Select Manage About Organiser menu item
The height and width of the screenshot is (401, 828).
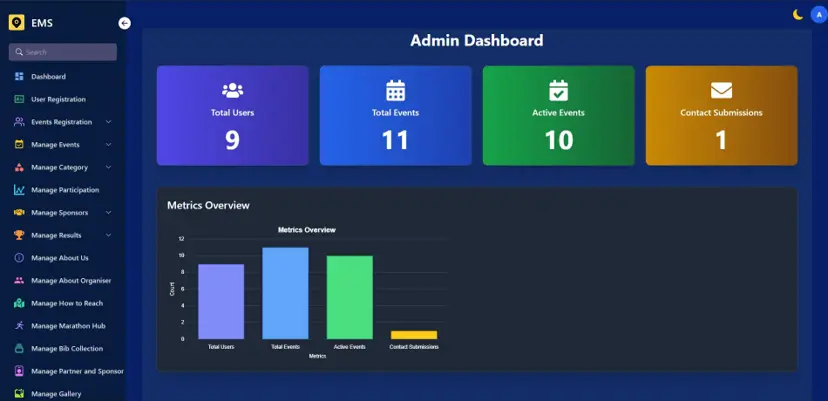(x=71, y=281)
